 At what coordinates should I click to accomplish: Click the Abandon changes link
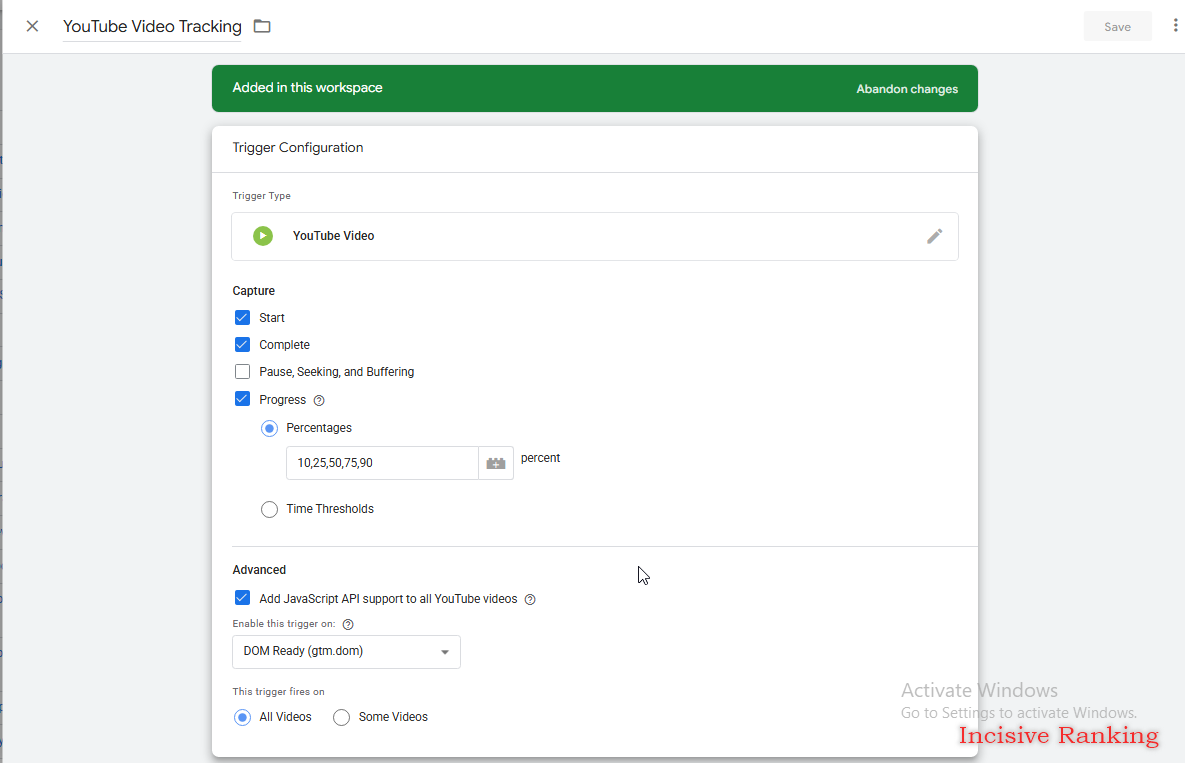coord(907,89)
